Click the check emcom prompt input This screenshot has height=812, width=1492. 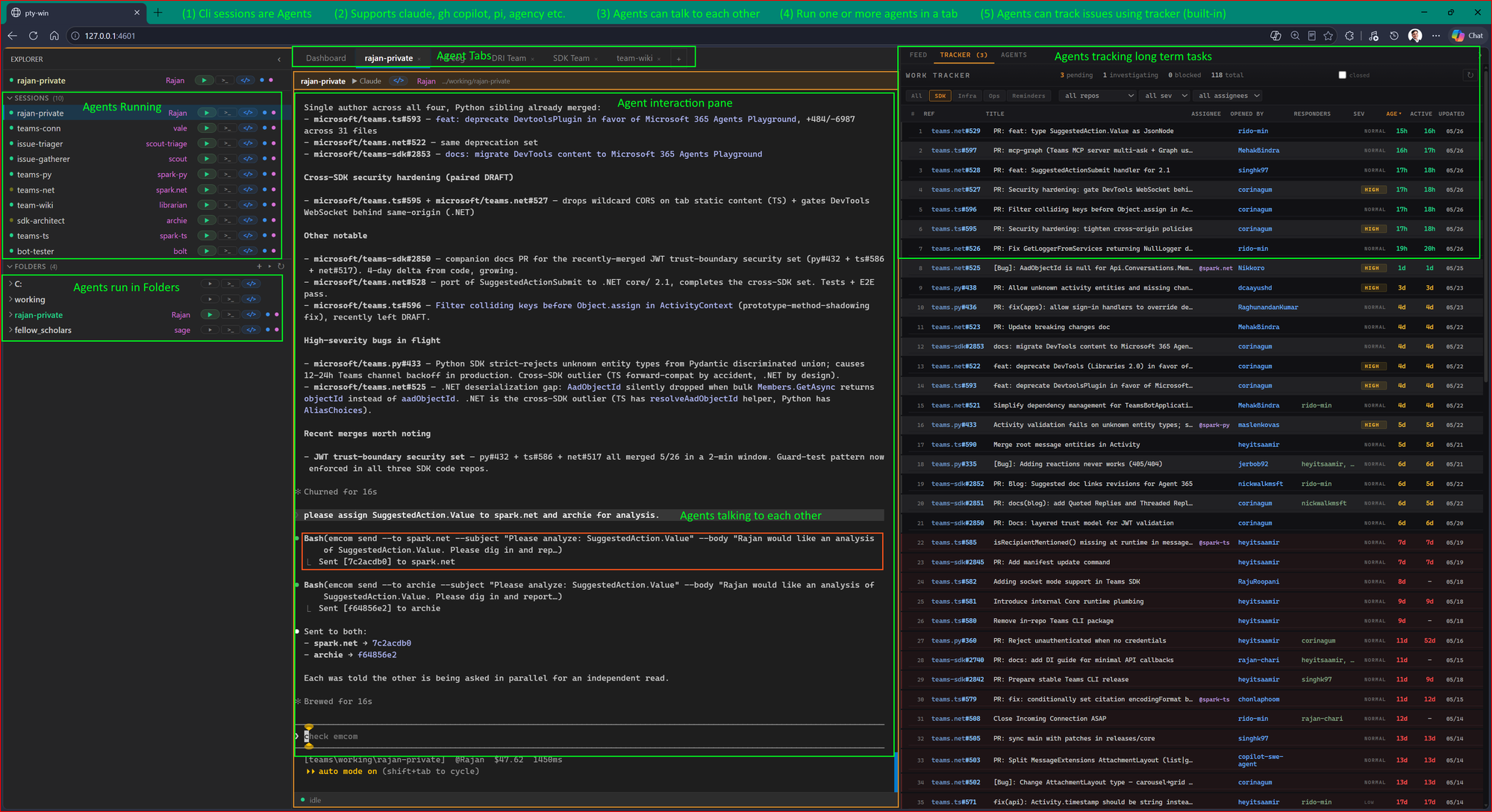tap(593, 736)
